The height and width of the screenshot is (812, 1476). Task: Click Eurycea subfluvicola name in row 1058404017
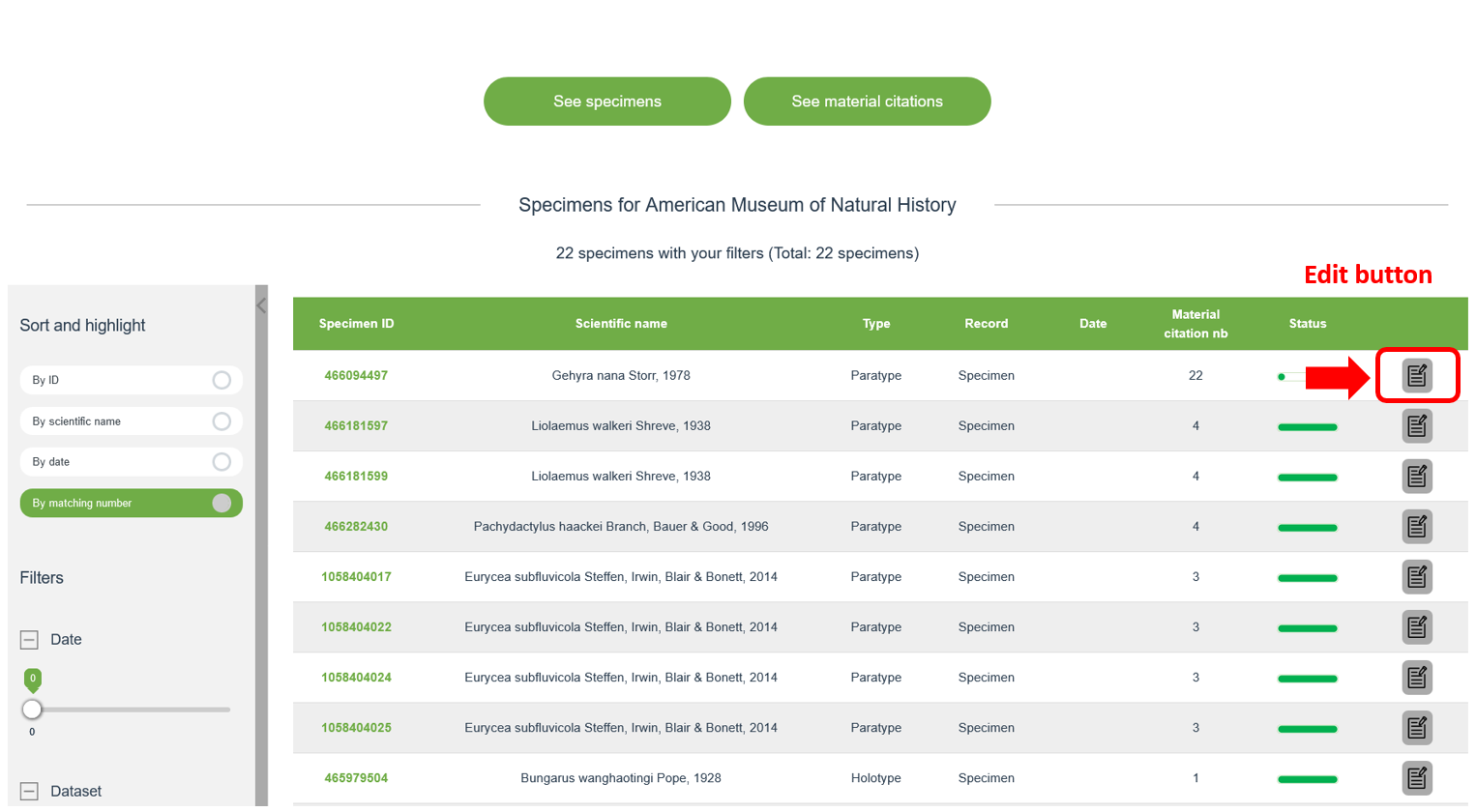pos(621,576)
